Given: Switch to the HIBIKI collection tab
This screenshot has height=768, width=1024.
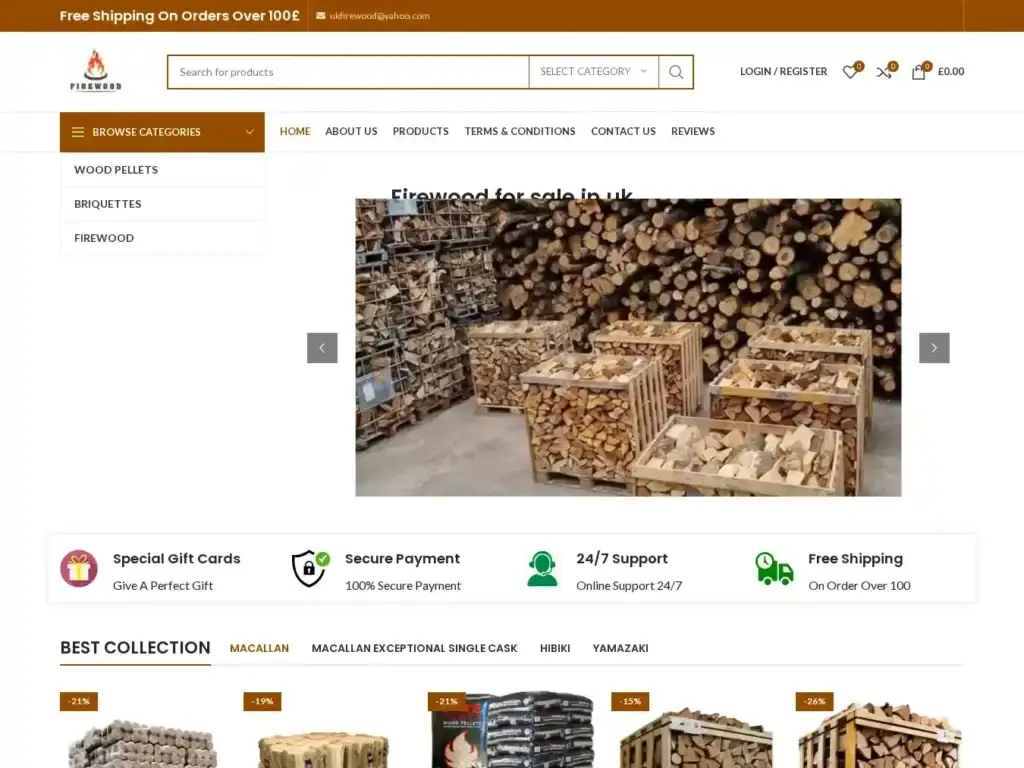Looking at the screenshot, I should [555, 648].
